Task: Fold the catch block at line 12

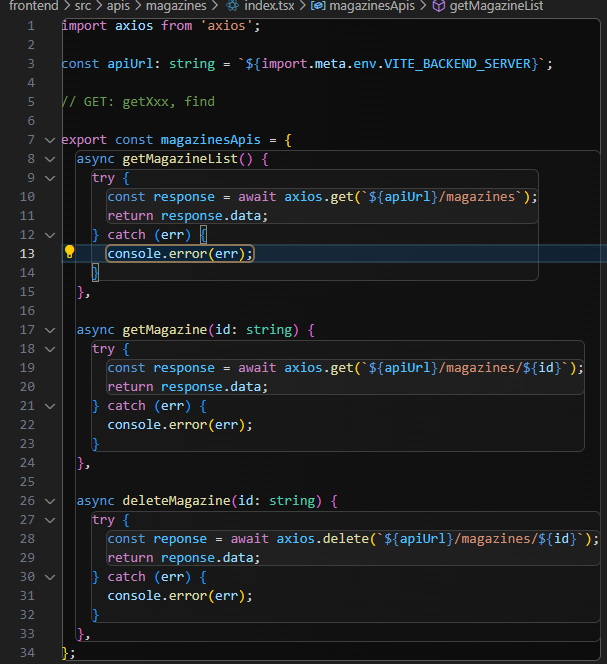Action: click(x=50, y=235)
